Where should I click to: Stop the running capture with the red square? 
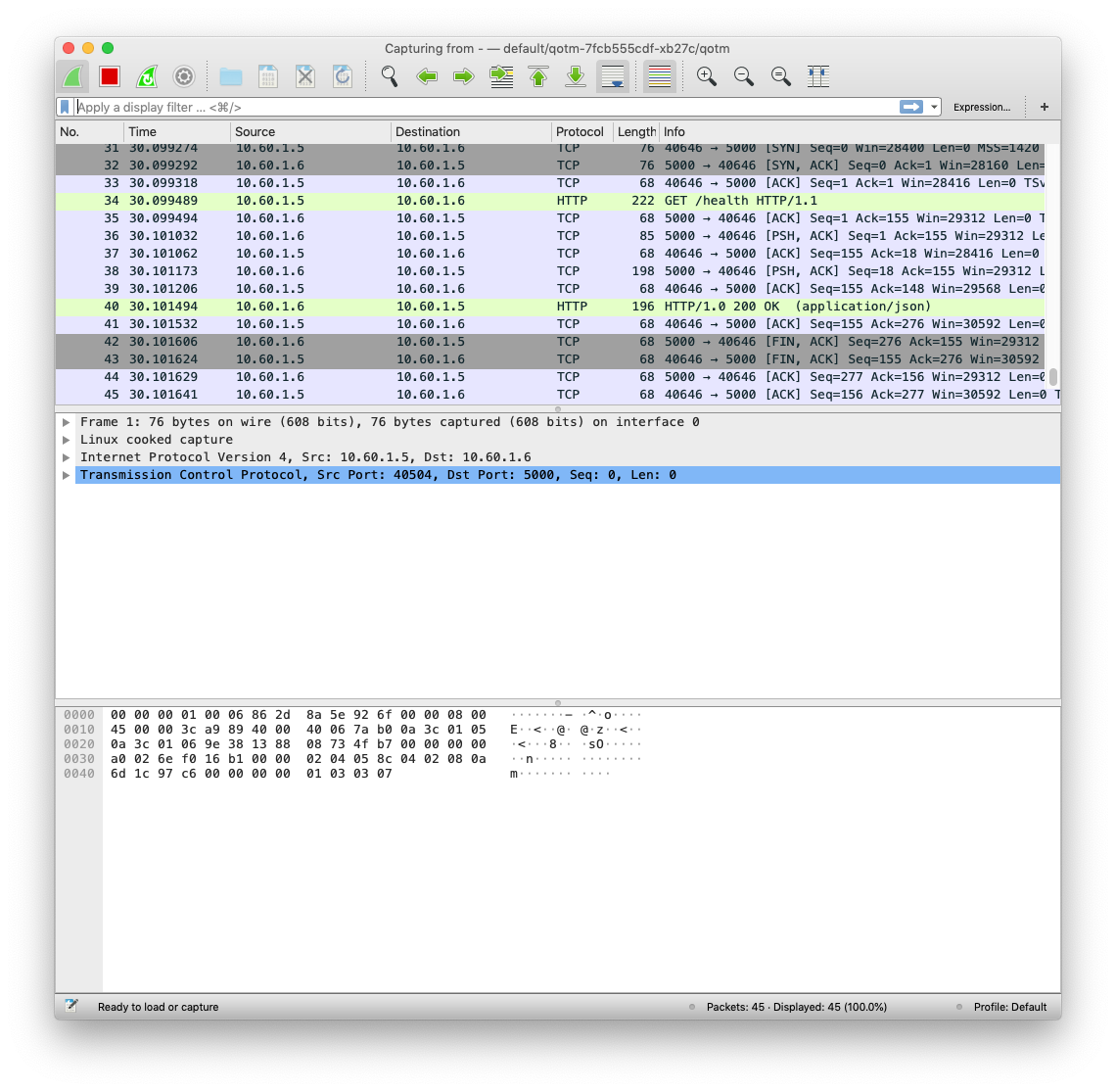110,77
